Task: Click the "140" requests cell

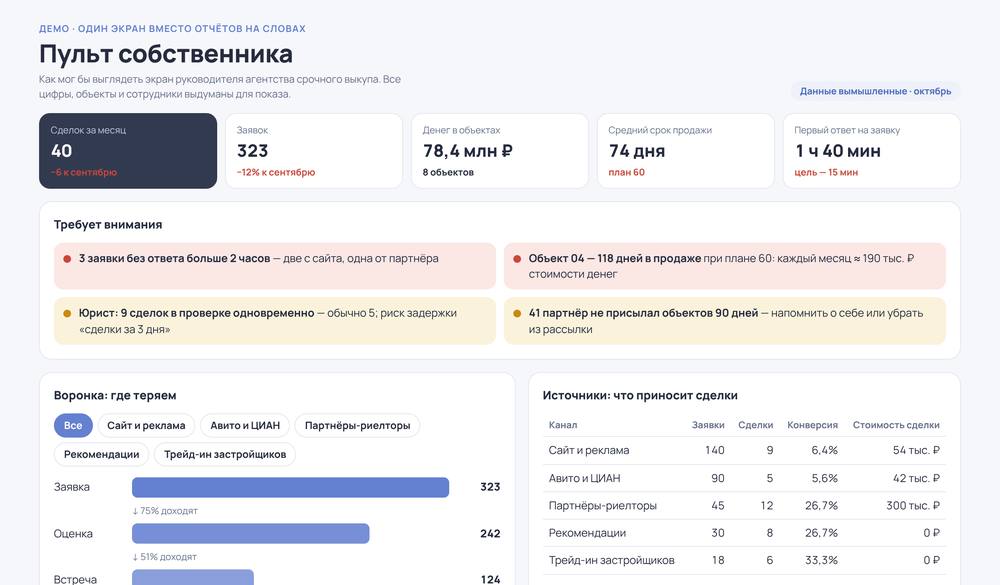Action: point(714,450)
